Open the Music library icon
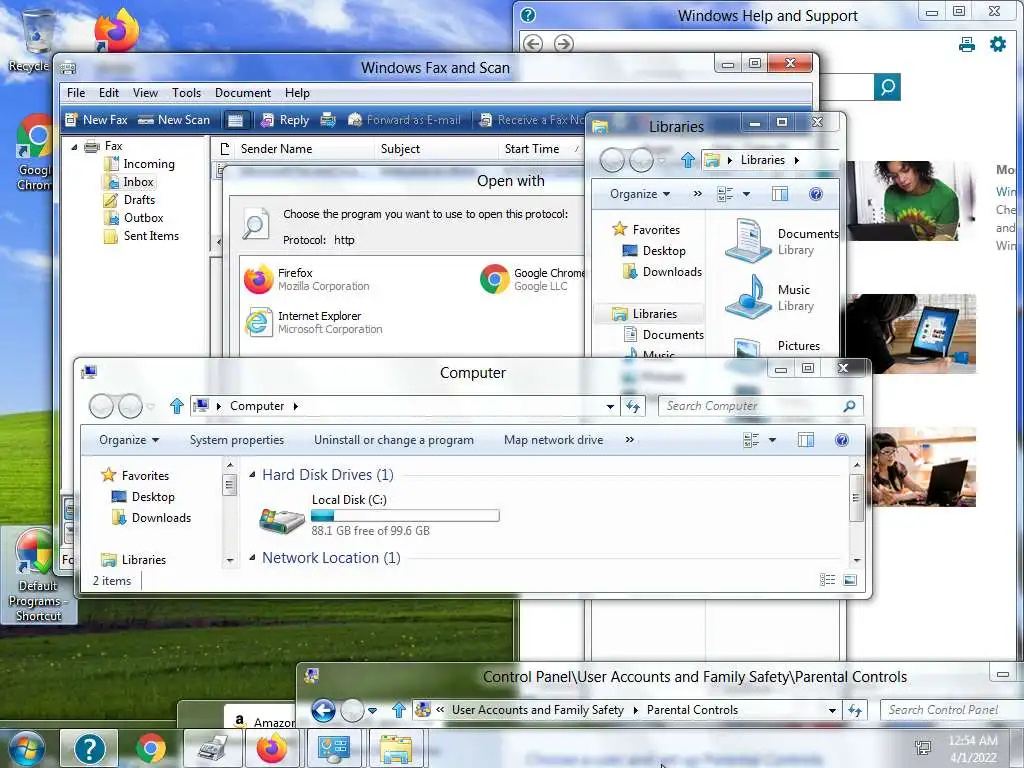Screen dimensions: 1024x768 [x=748, y=296]
